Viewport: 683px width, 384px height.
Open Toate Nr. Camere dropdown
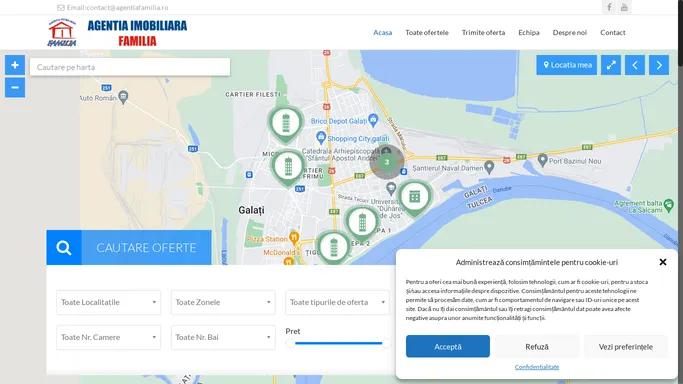tap(108, 337)
